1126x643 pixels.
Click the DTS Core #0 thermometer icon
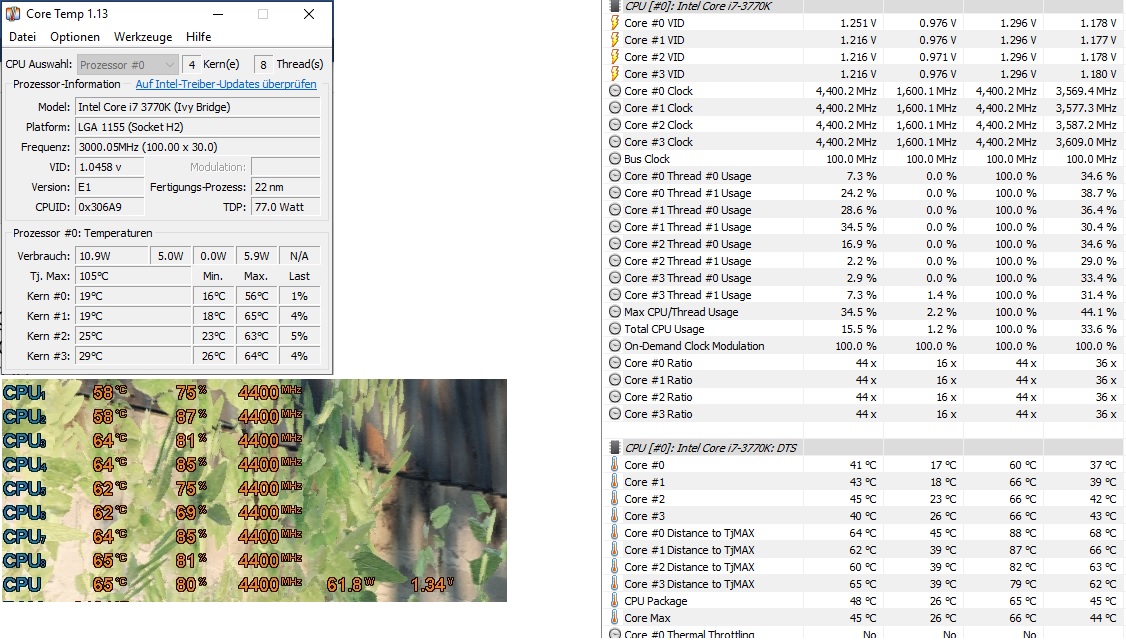coord(615,465)
